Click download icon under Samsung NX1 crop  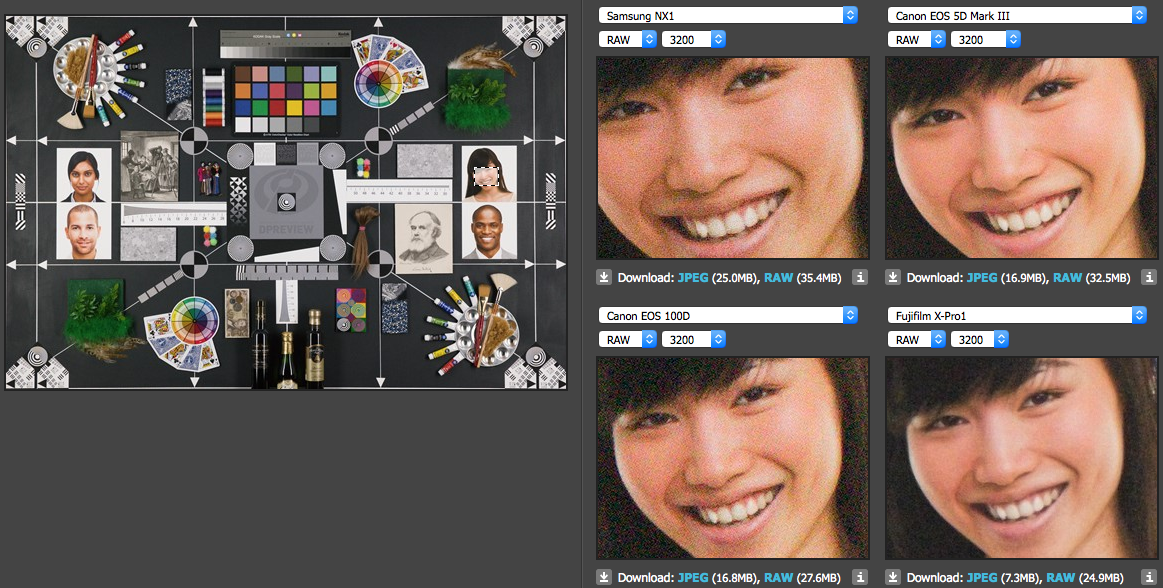604,277
